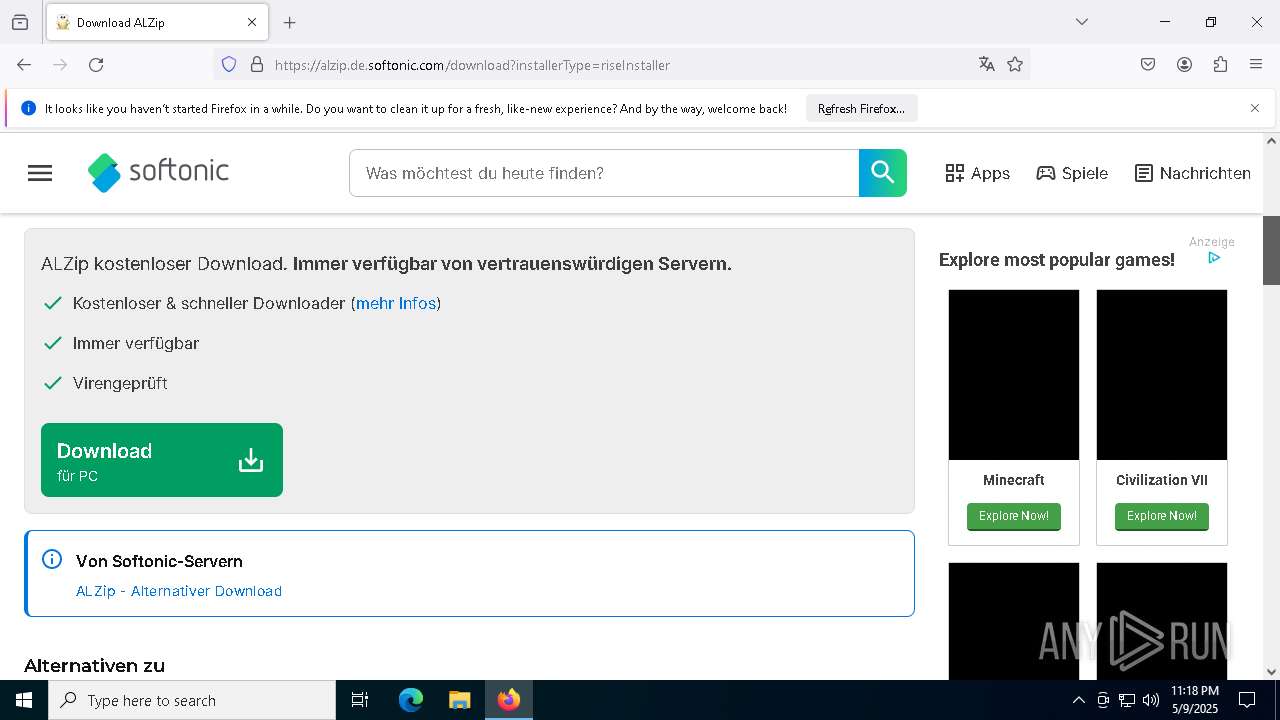
Task: Show hidden system tray icons
Action: coord(1078,700)
